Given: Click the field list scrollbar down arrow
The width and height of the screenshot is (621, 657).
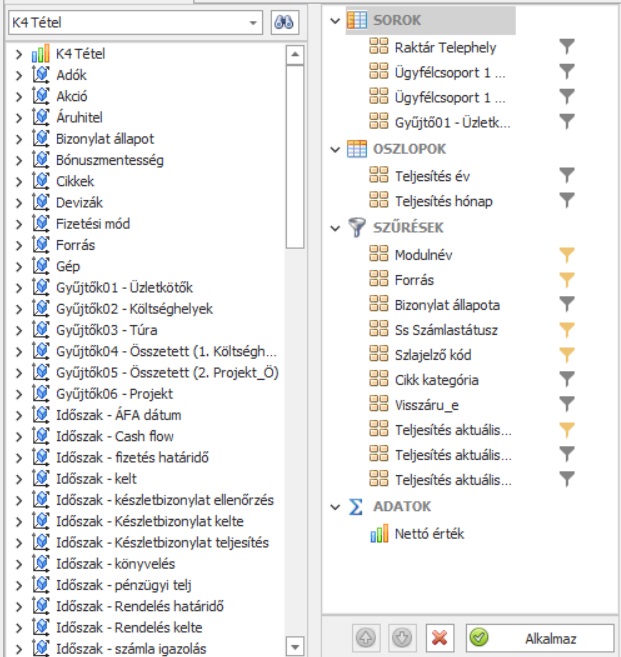Looking at the screenshot, I should (x=294, y=645).
